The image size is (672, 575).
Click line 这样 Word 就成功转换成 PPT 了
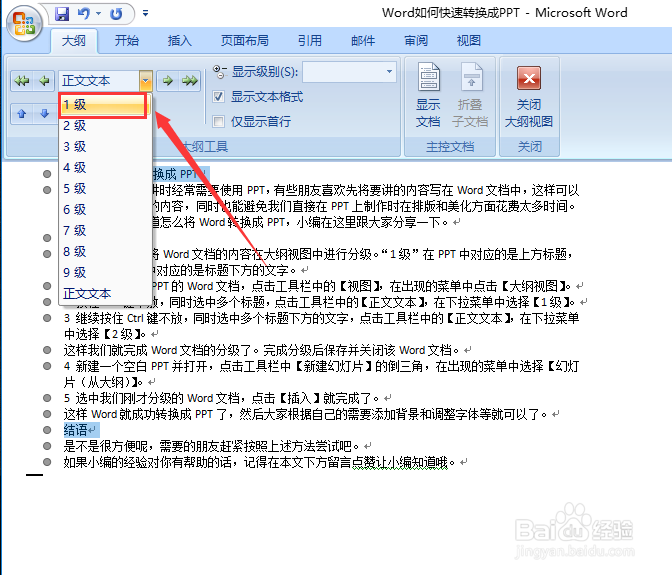(x=306, y=414)
